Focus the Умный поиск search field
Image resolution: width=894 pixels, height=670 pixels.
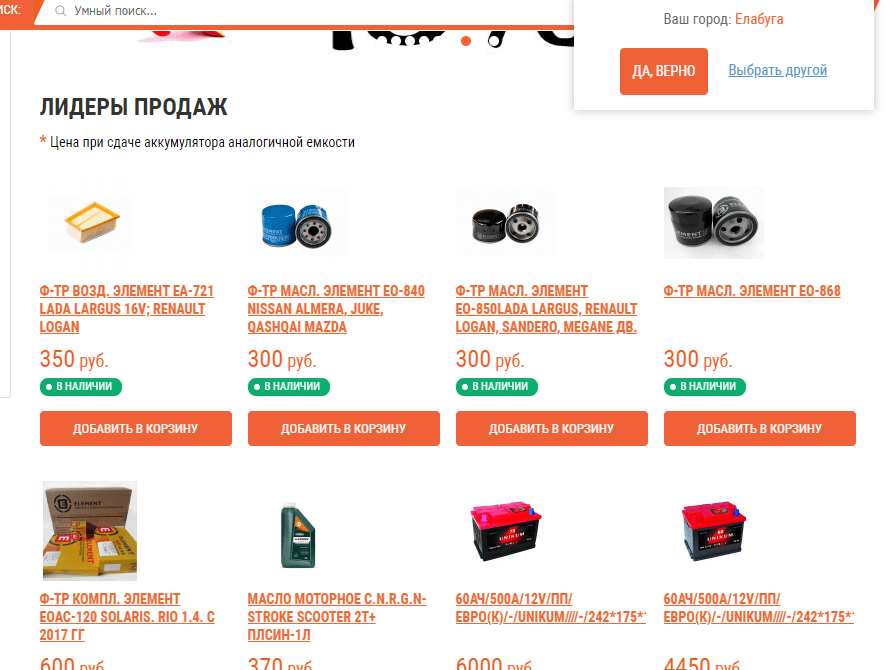pyautogui.click(x=308, y=11)
